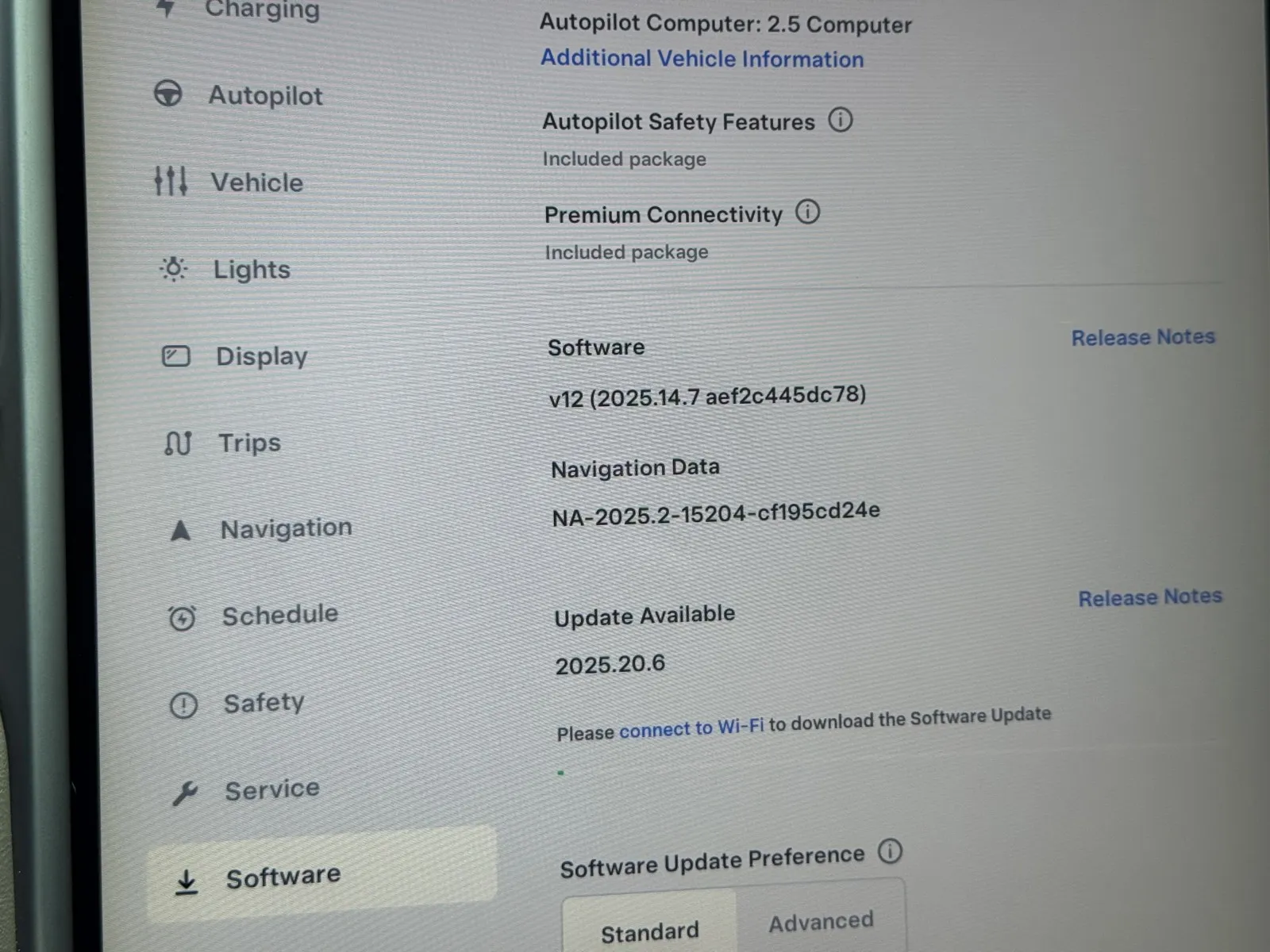Tap the Autopilot steering wheel icon

(x=167, y=94)
